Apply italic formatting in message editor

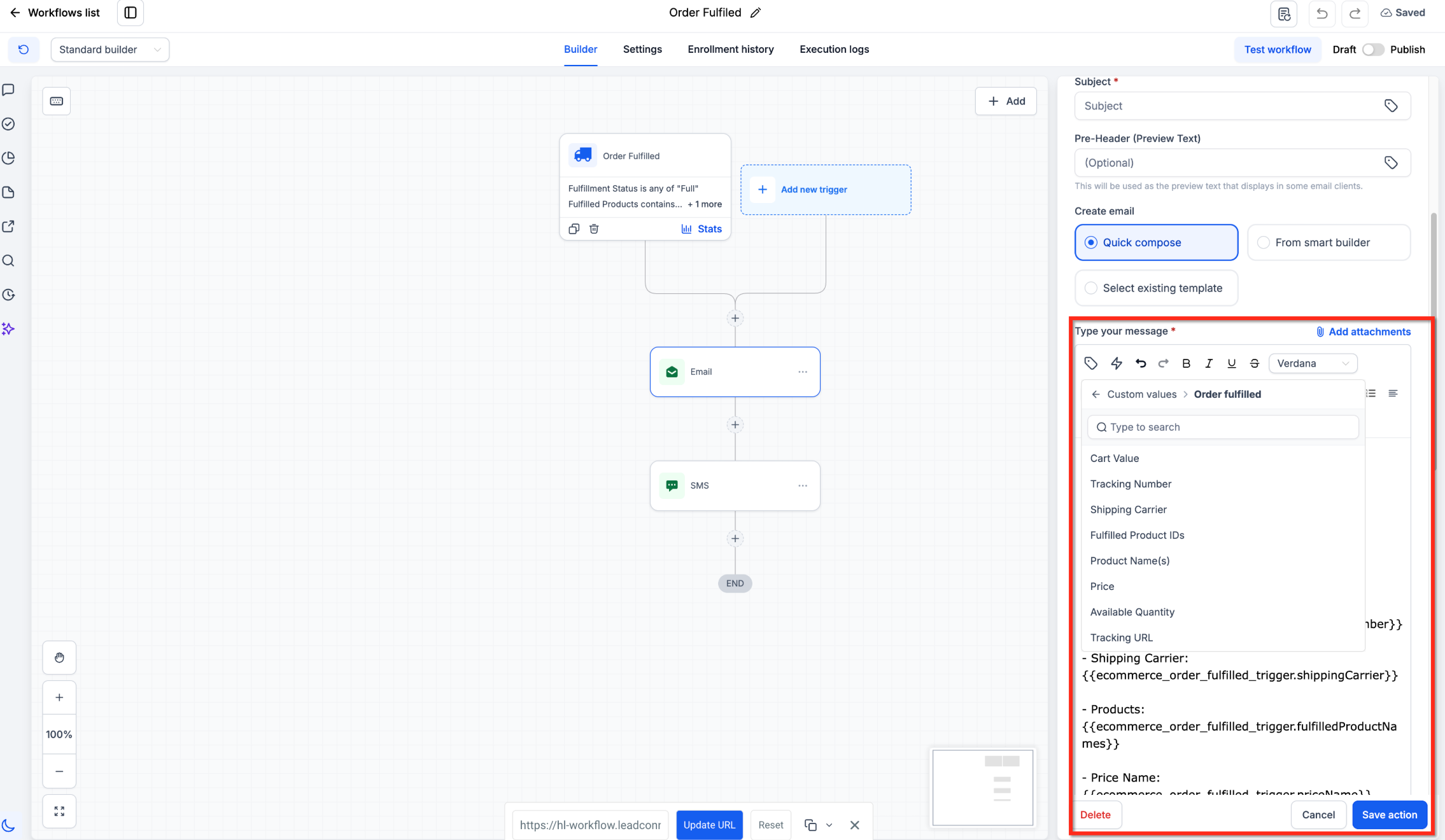click(x=1208, y=363)
